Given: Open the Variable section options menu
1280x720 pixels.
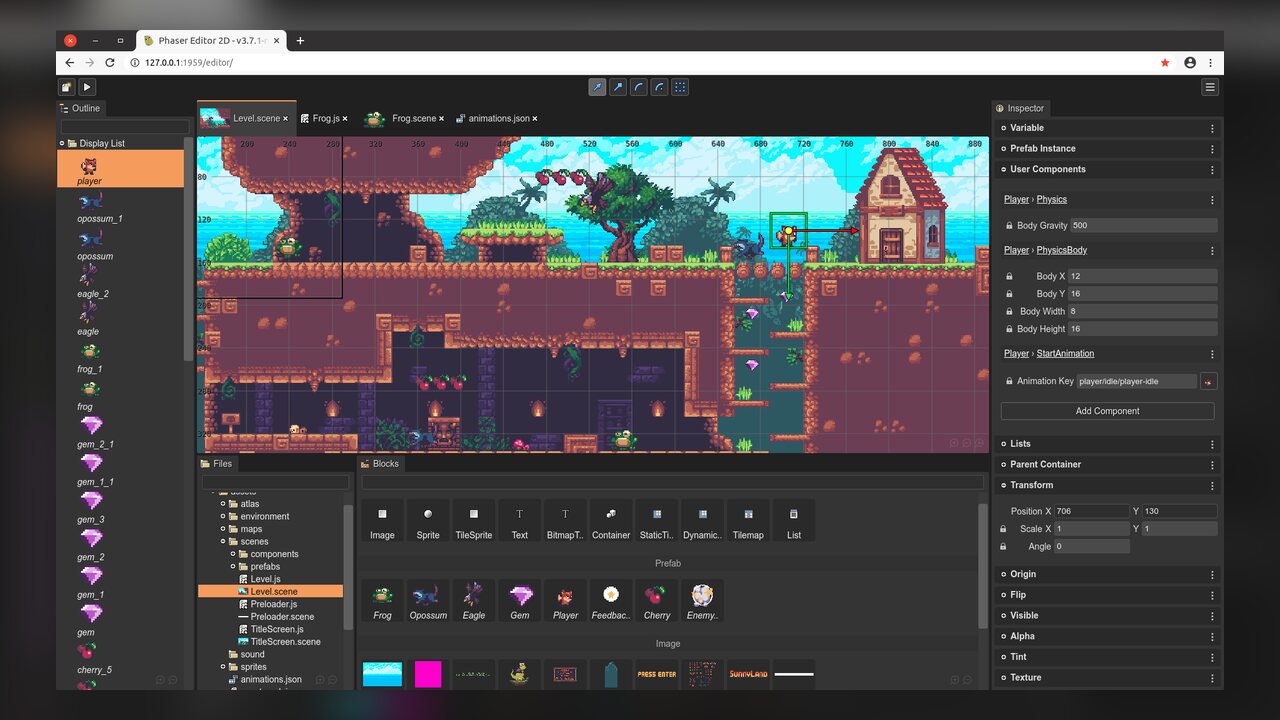Looking at the screenshot, I should pos(1212,128).
